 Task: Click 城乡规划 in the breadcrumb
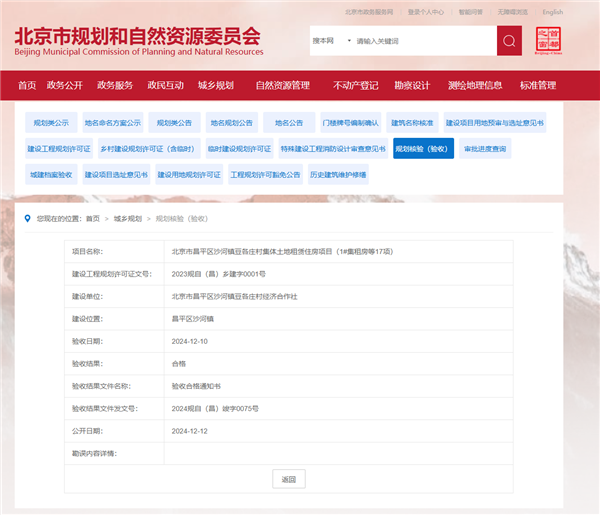point(128,218)
